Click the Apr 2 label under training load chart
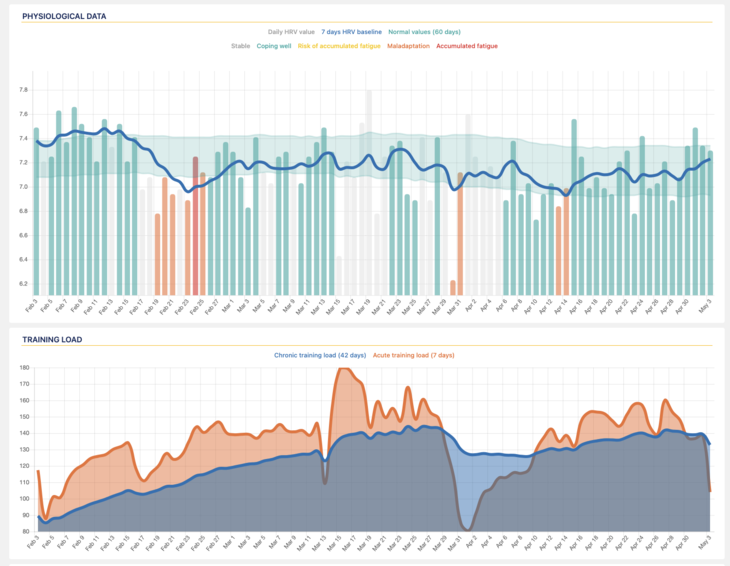Screen dimensions: 730x566 click(x=471, y=542)
